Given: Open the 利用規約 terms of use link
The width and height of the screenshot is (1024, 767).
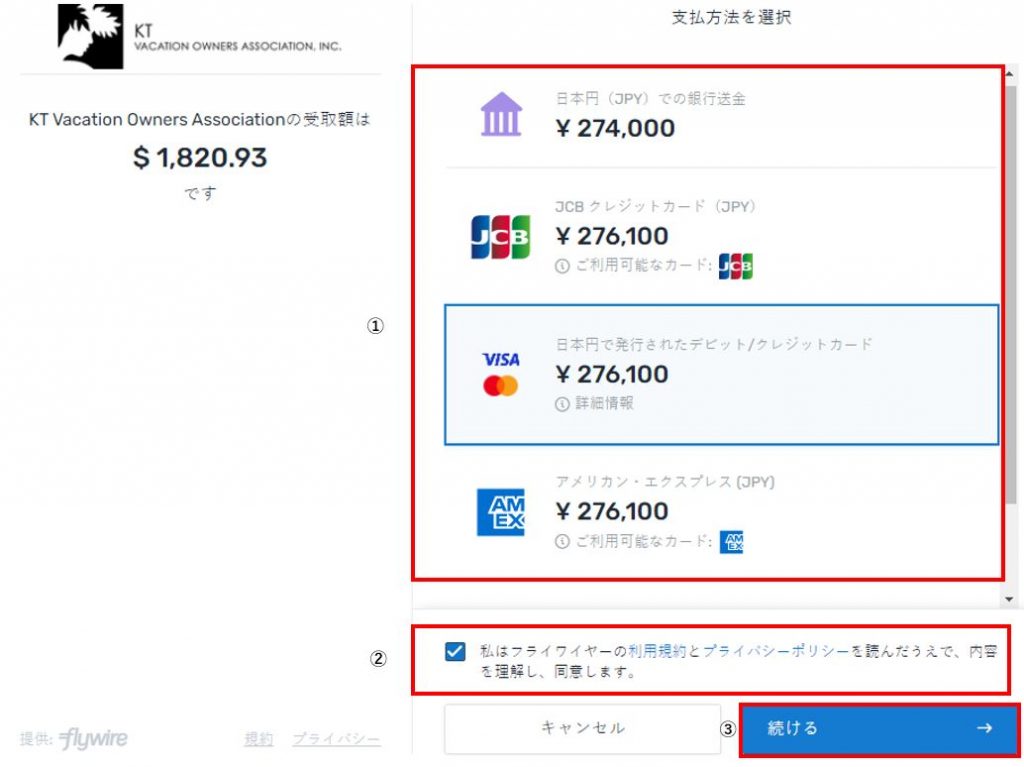Looking at the screenshot, I should [657, 651].
